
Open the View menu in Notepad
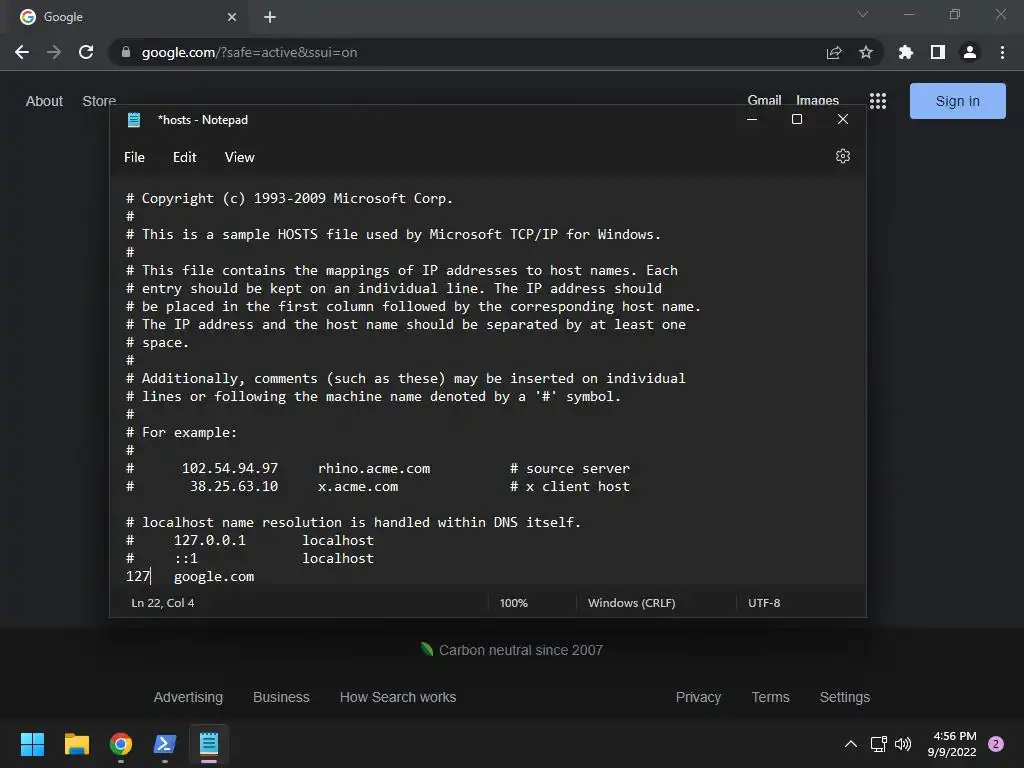click(x=240, y=157)
